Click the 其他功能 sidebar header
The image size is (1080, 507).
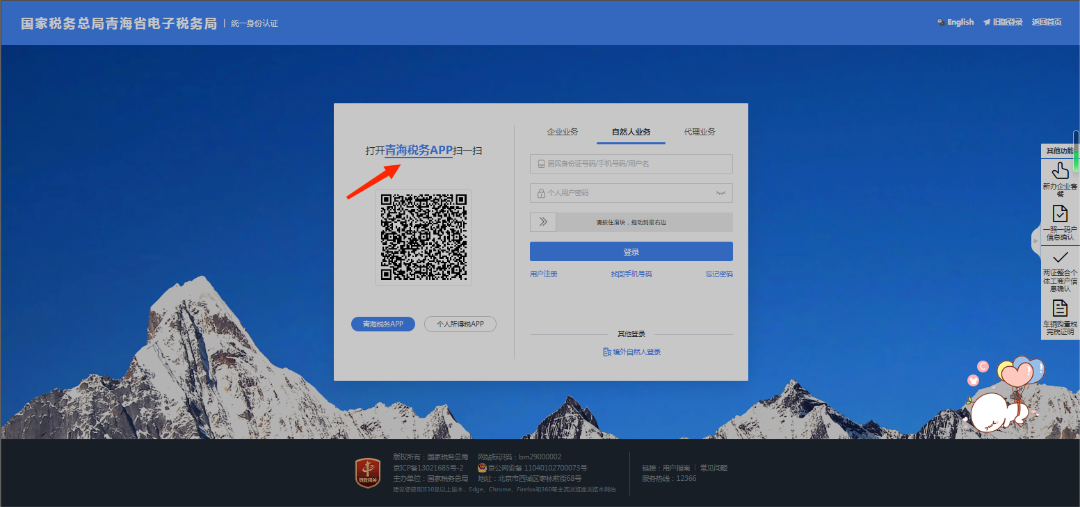click(x=1059, y=150)
